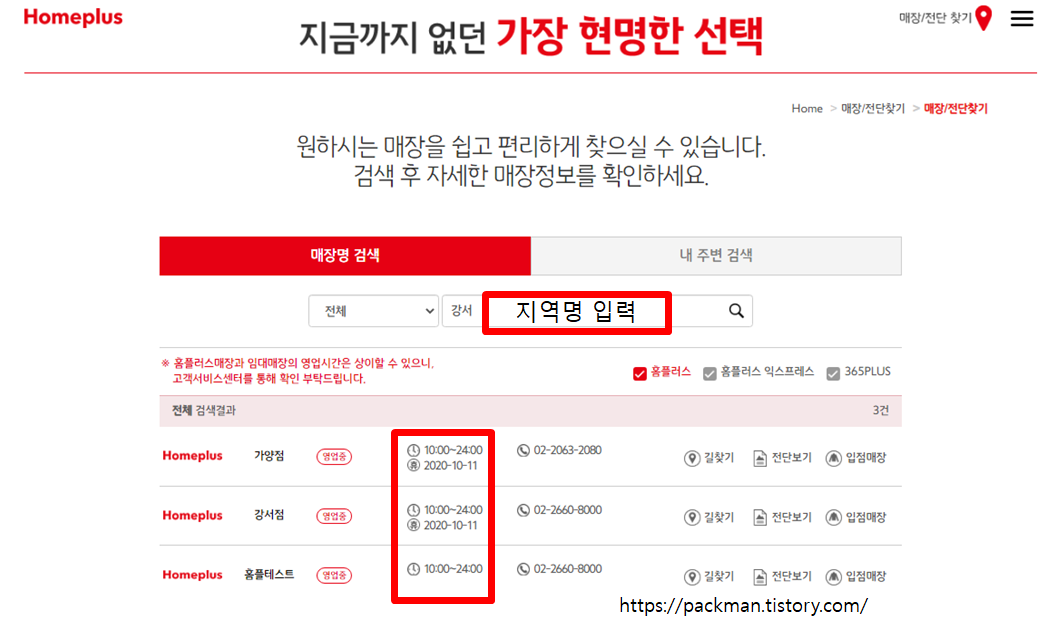
Task: Click the search magnifier icon
Action: [736, 310]
